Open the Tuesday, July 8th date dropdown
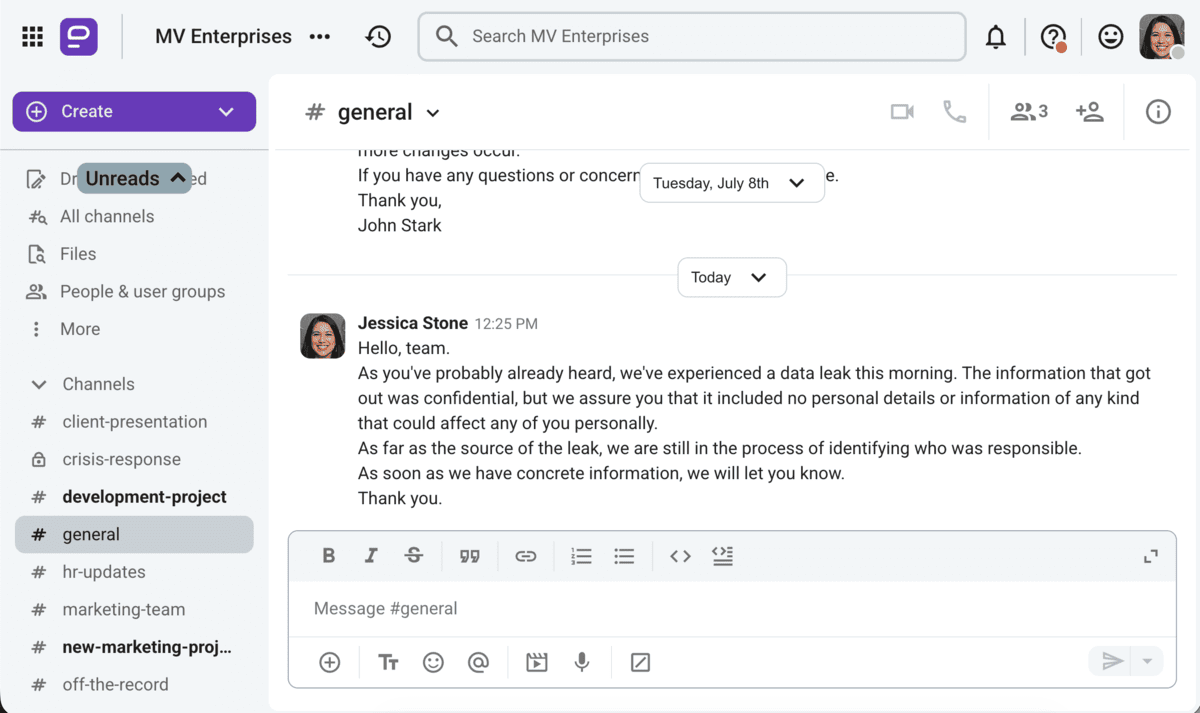This screenshot has width=1200, height=713. (x=731, y=182)
